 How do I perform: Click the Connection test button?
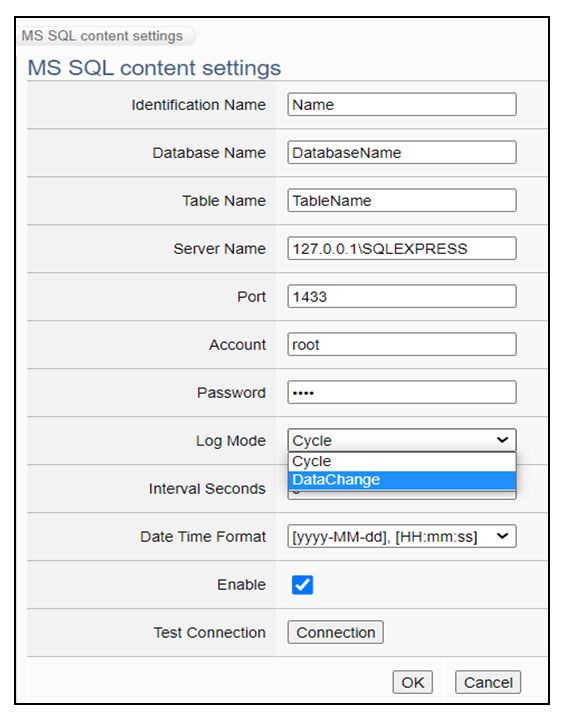point(335,632)
